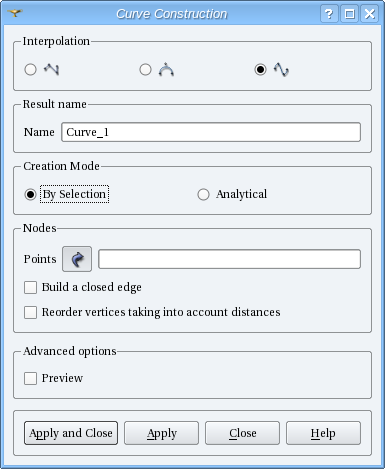This screenshot has width=385, height=469.
Task: Click the application logo in title bar
Action: pos(15,13)
